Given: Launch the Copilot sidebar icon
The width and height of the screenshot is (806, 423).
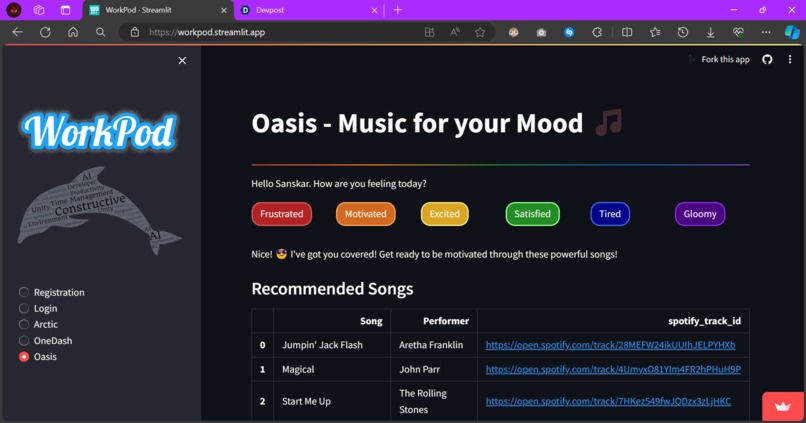Looking at the screenshot, I should pos(792,32).
